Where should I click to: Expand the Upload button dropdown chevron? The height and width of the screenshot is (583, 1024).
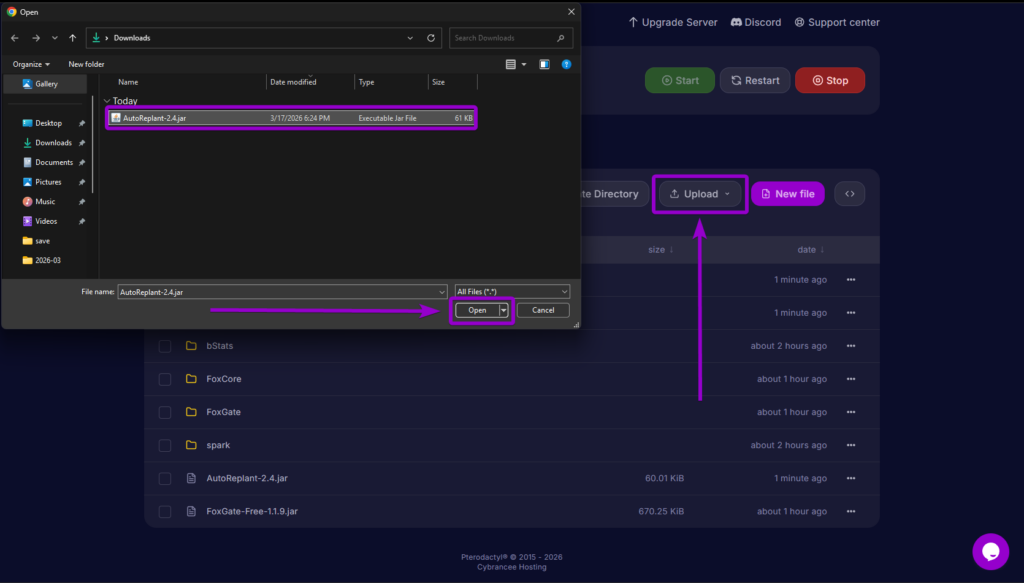(x=728, y=193)
